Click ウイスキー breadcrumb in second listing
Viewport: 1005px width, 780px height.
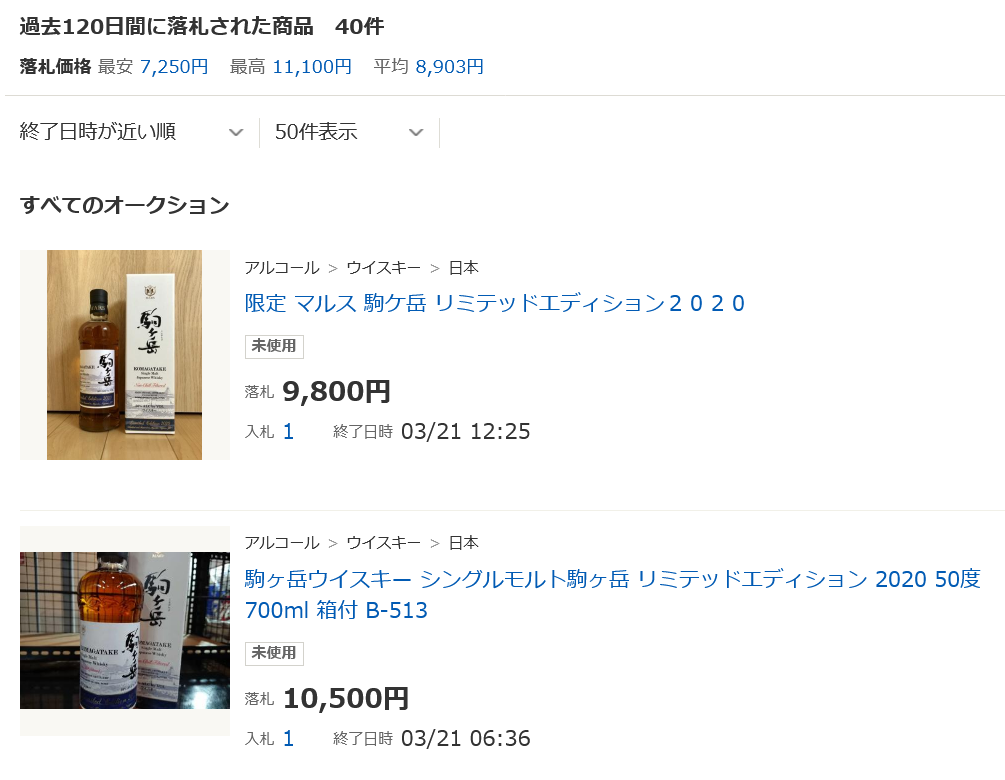tap(383, 543)
